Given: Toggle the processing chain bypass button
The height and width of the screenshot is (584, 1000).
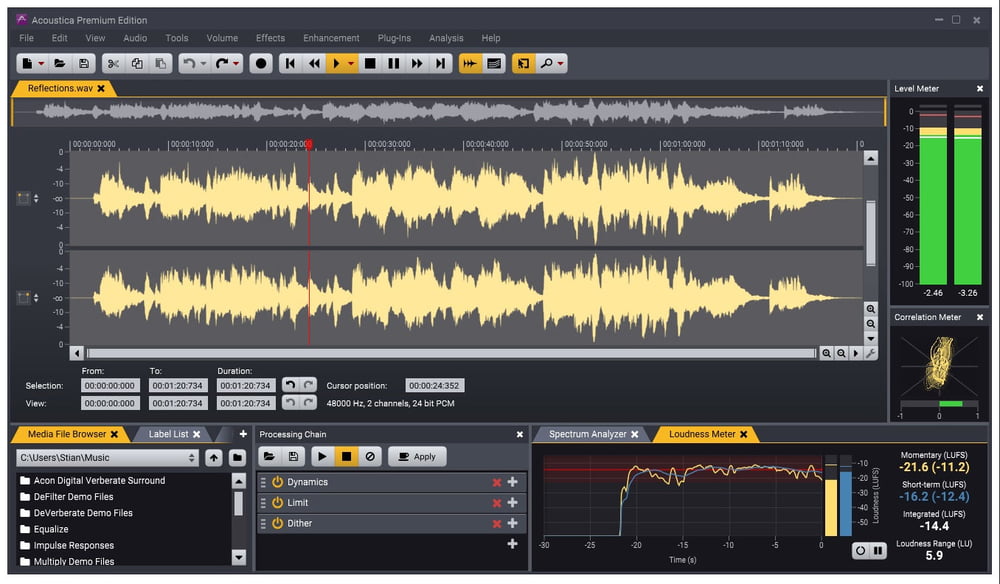Looking at the screenshot, I should (x=370, y=456).
